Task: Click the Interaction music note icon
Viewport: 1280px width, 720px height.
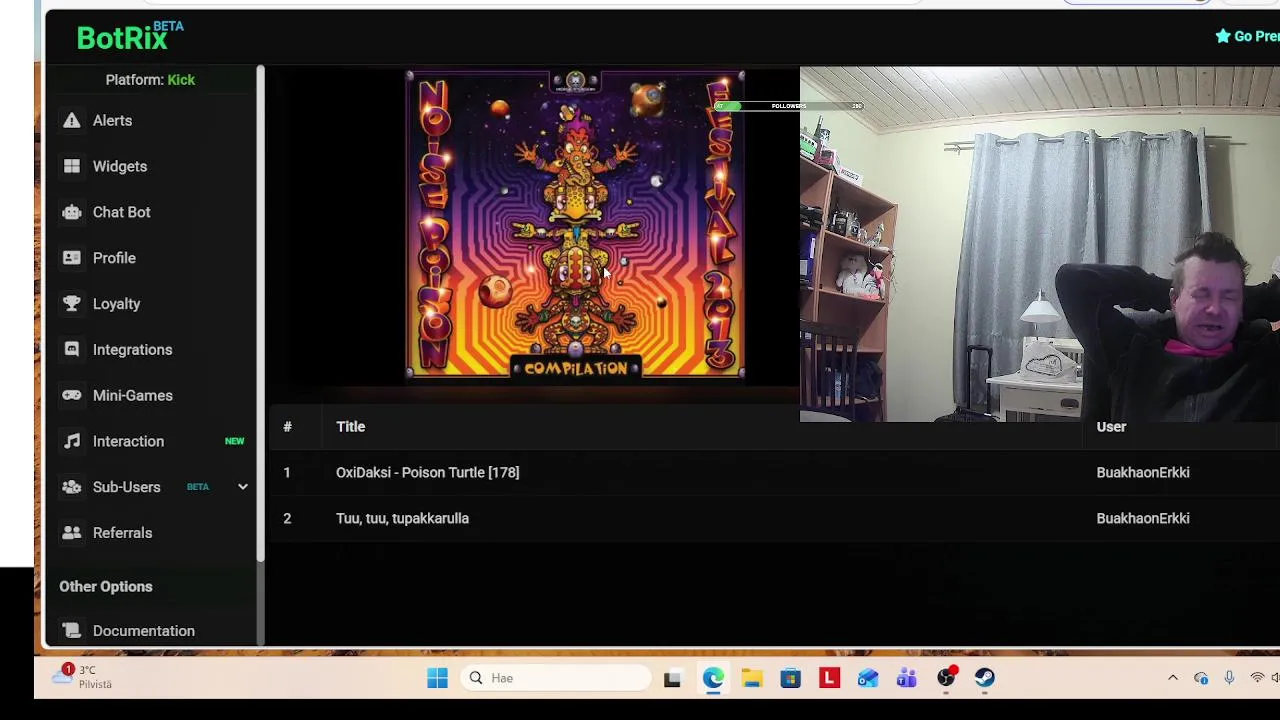Action: (72, 441)
